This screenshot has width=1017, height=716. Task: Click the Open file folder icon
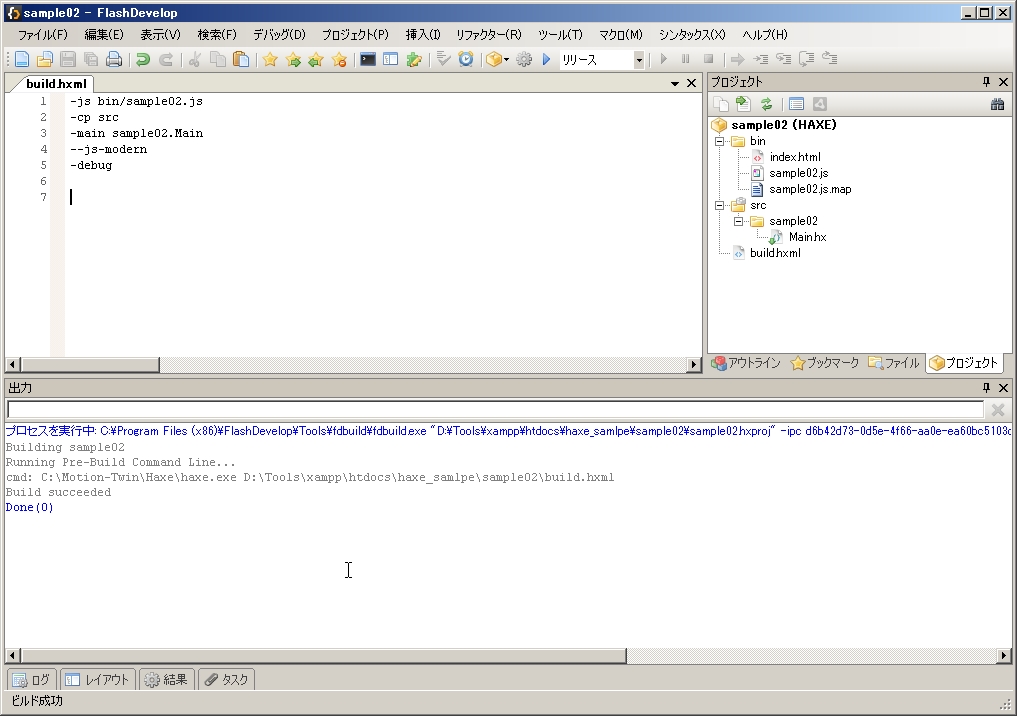pos(45,60)
